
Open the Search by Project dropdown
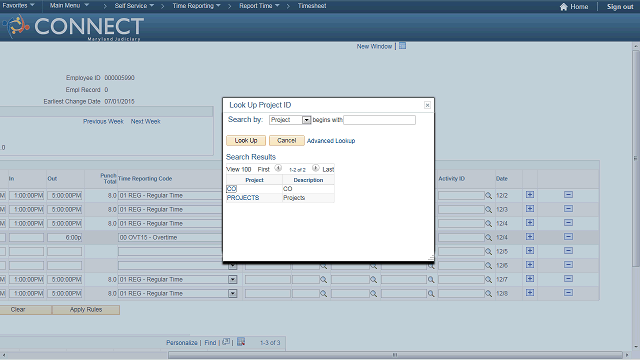point(306,120)
